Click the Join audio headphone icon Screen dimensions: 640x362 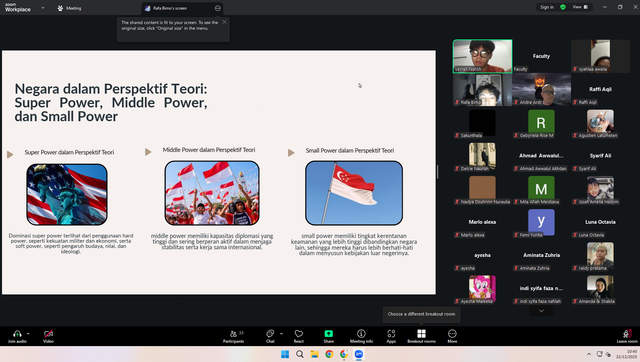17,334
